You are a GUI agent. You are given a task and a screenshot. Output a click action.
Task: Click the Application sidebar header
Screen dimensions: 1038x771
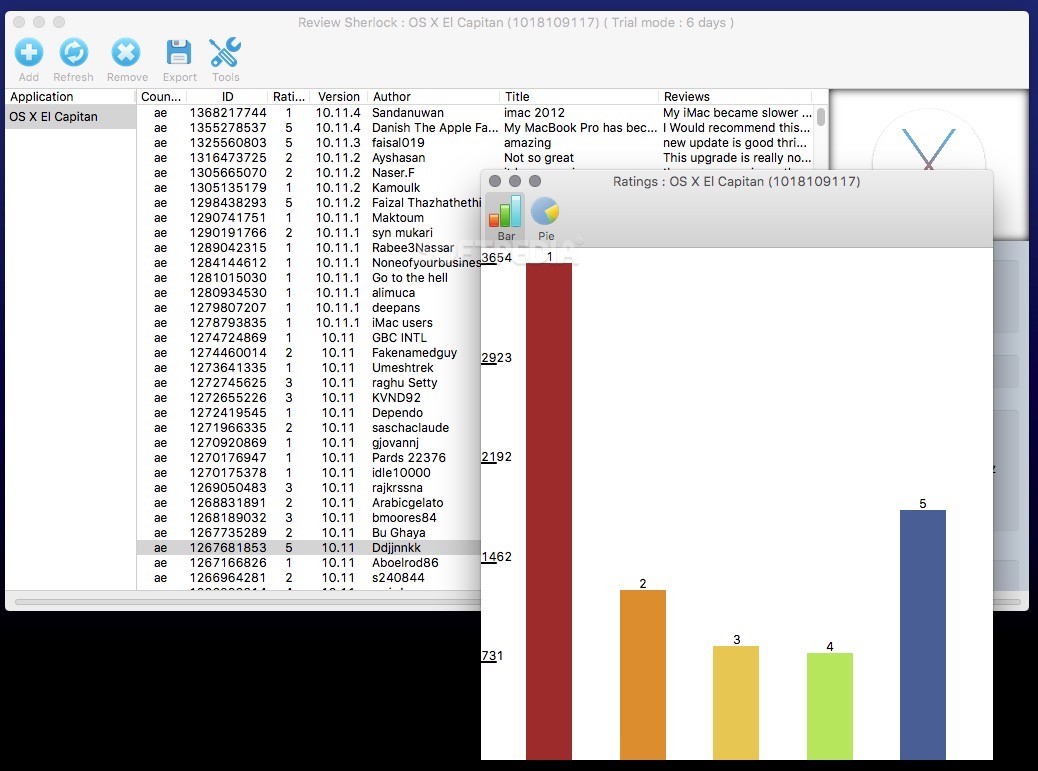point(71,97)
